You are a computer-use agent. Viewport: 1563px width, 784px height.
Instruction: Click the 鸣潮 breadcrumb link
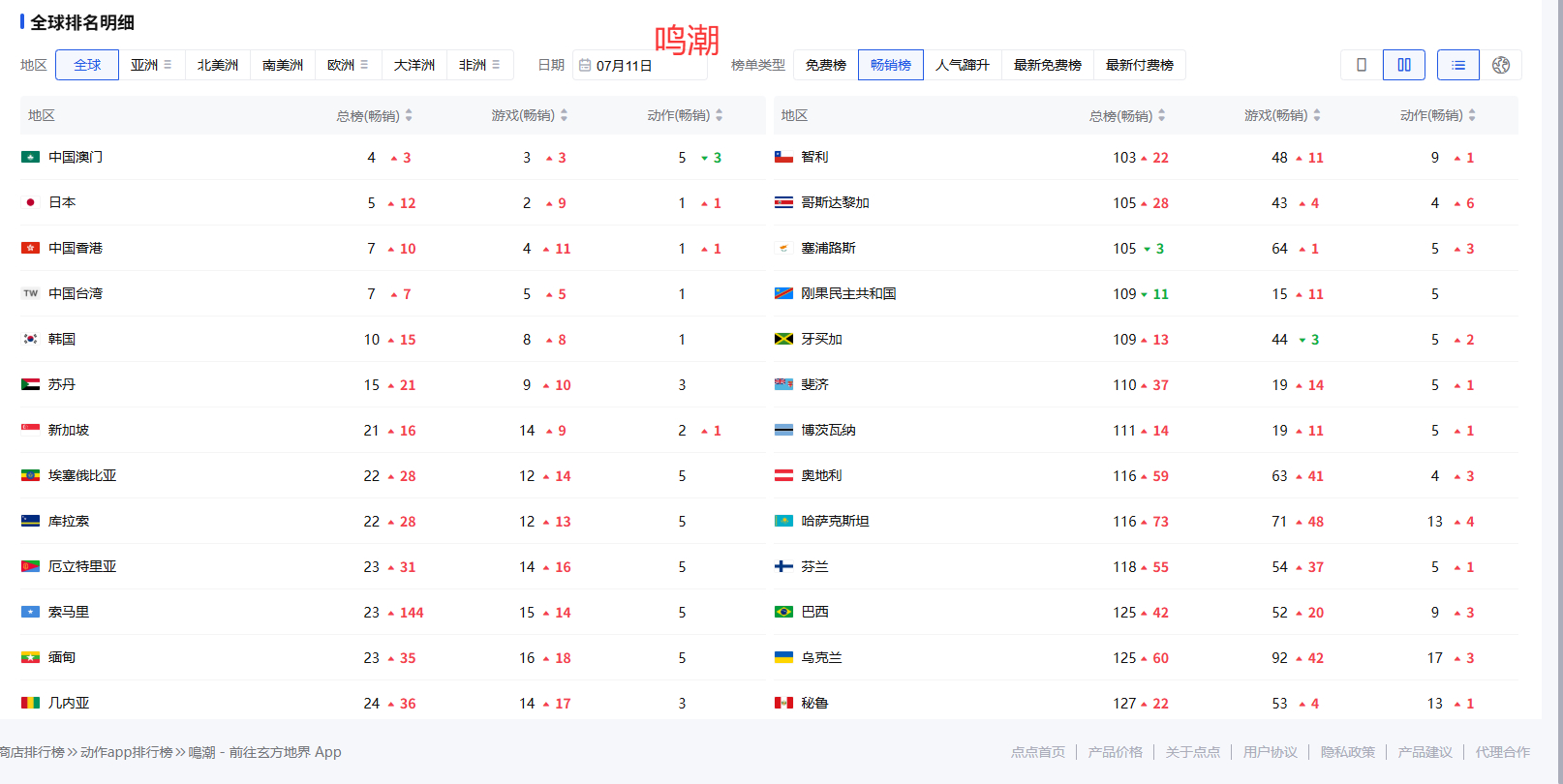click(264, 752)
